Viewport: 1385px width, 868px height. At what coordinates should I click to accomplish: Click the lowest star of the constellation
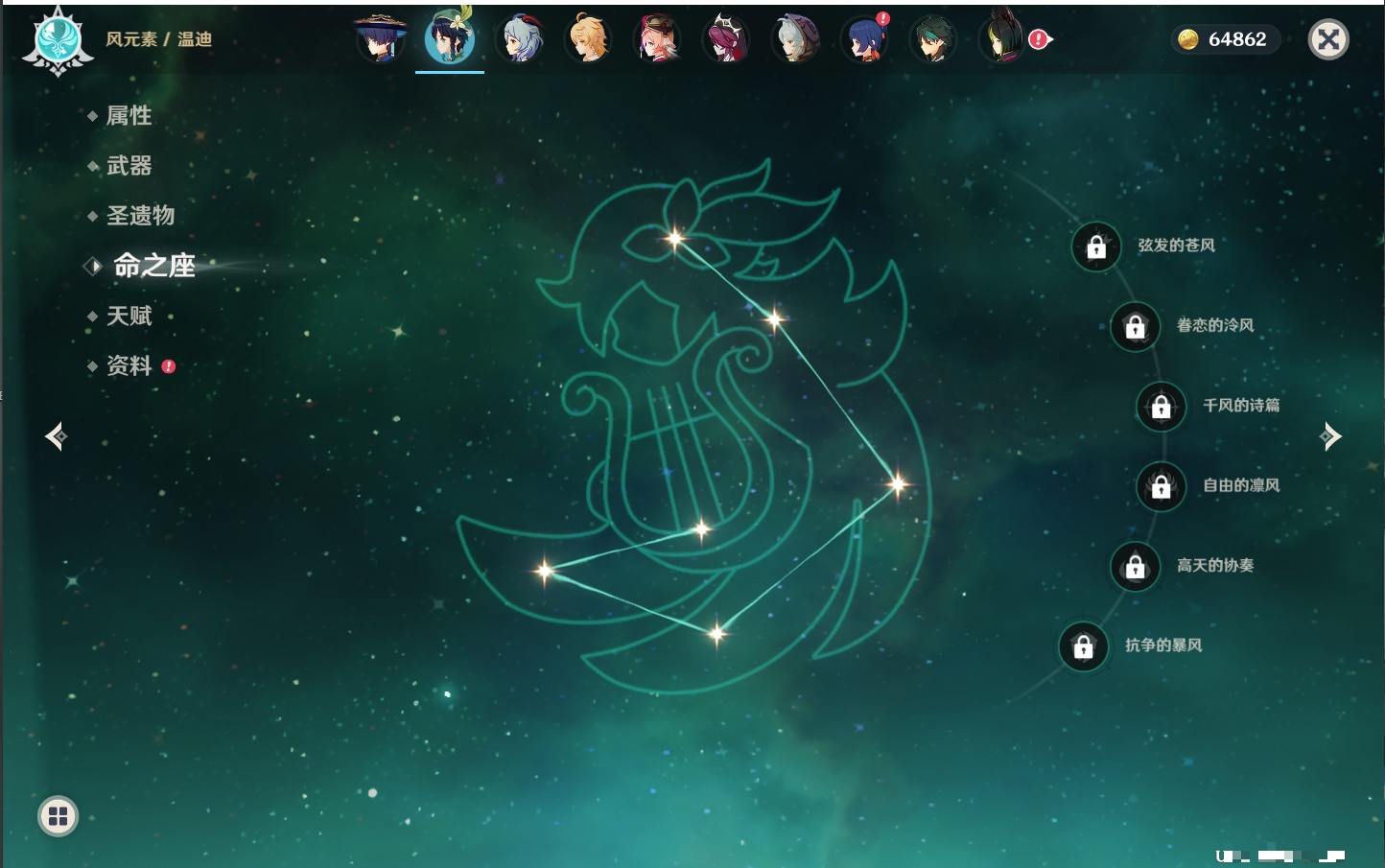[716, 633]
